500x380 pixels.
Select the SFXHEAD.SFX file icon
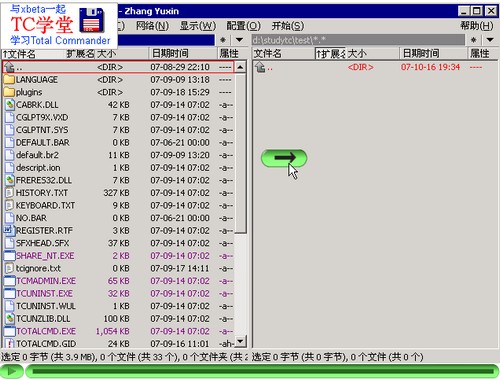tap(10, 243)
